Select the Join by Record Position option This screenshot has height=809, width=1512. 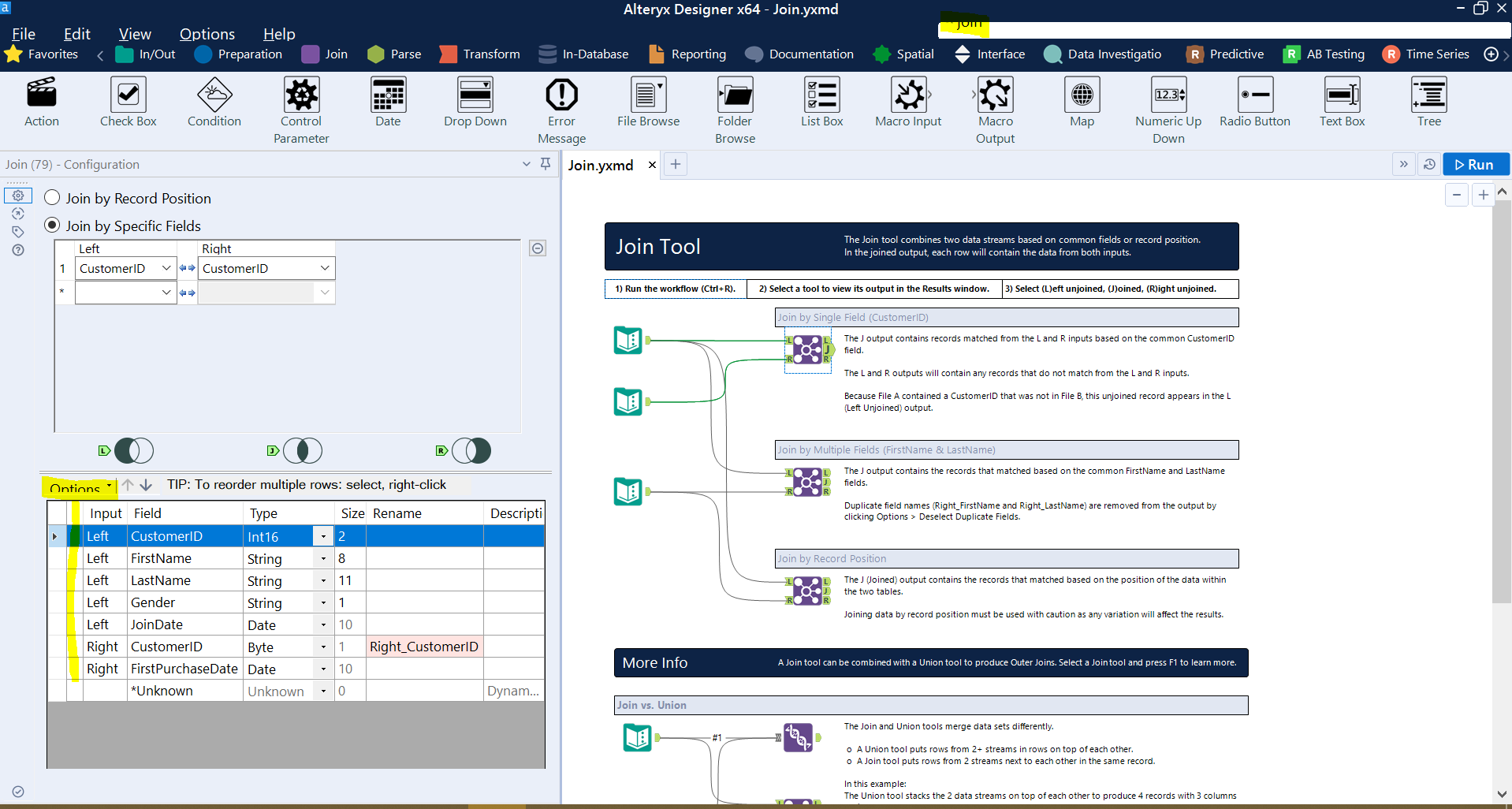[x=51, y=198]
